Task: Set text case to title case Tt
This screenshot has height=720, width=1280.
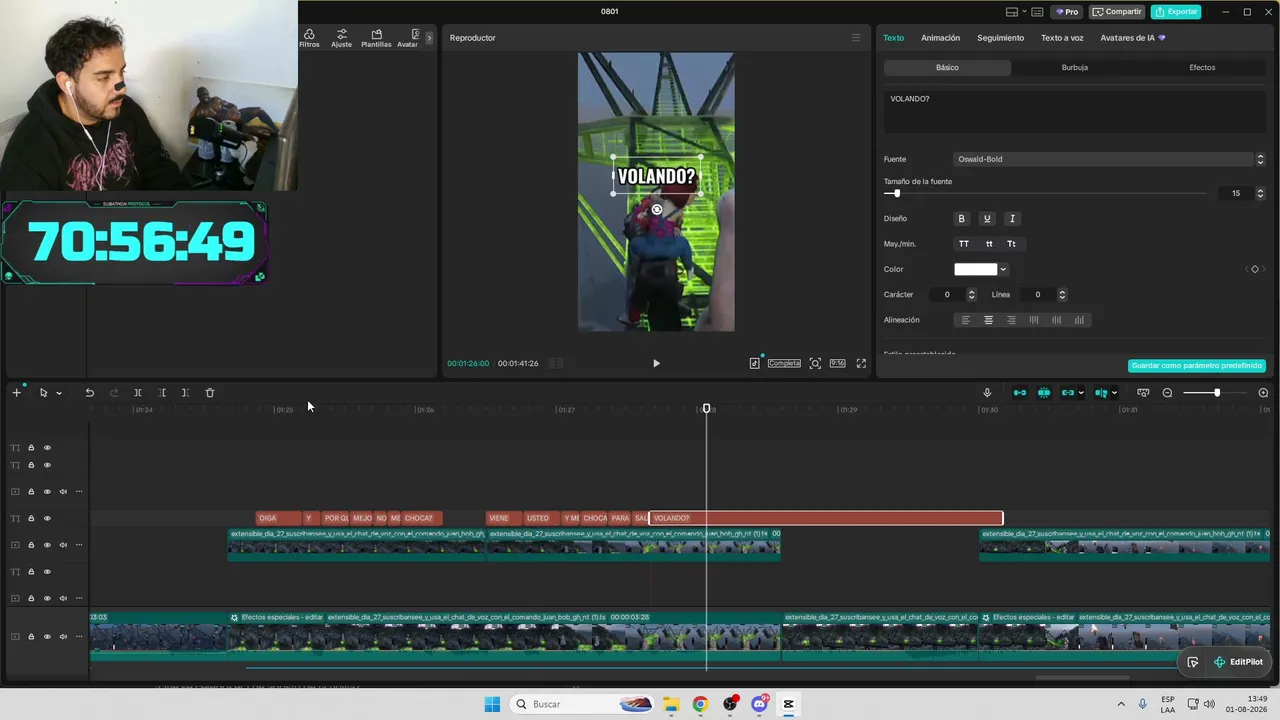Action: [x=1011, y=244]
